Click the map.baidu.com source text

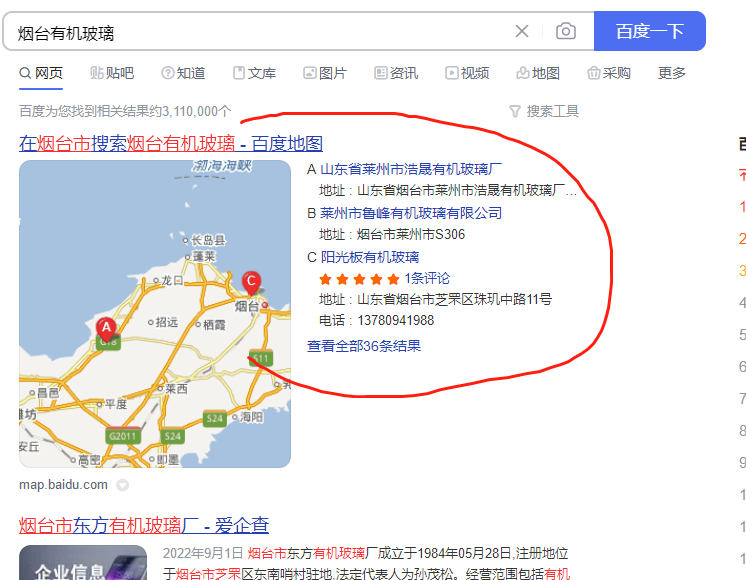click(63, 485)
